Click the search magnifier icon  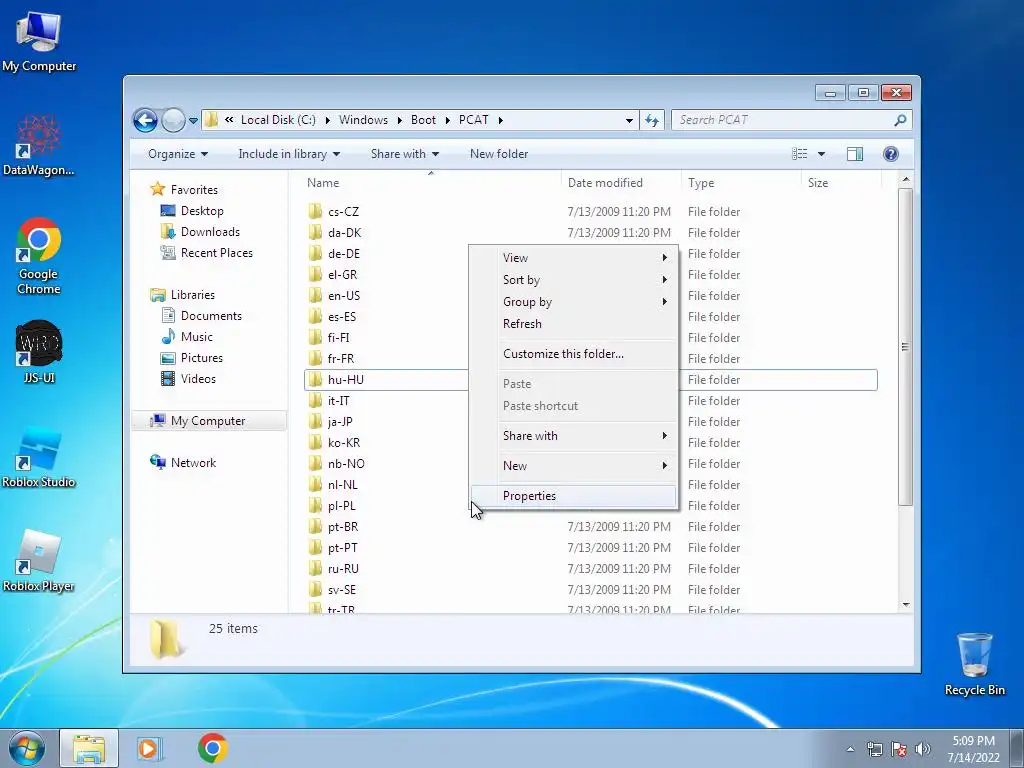point(900,120)
